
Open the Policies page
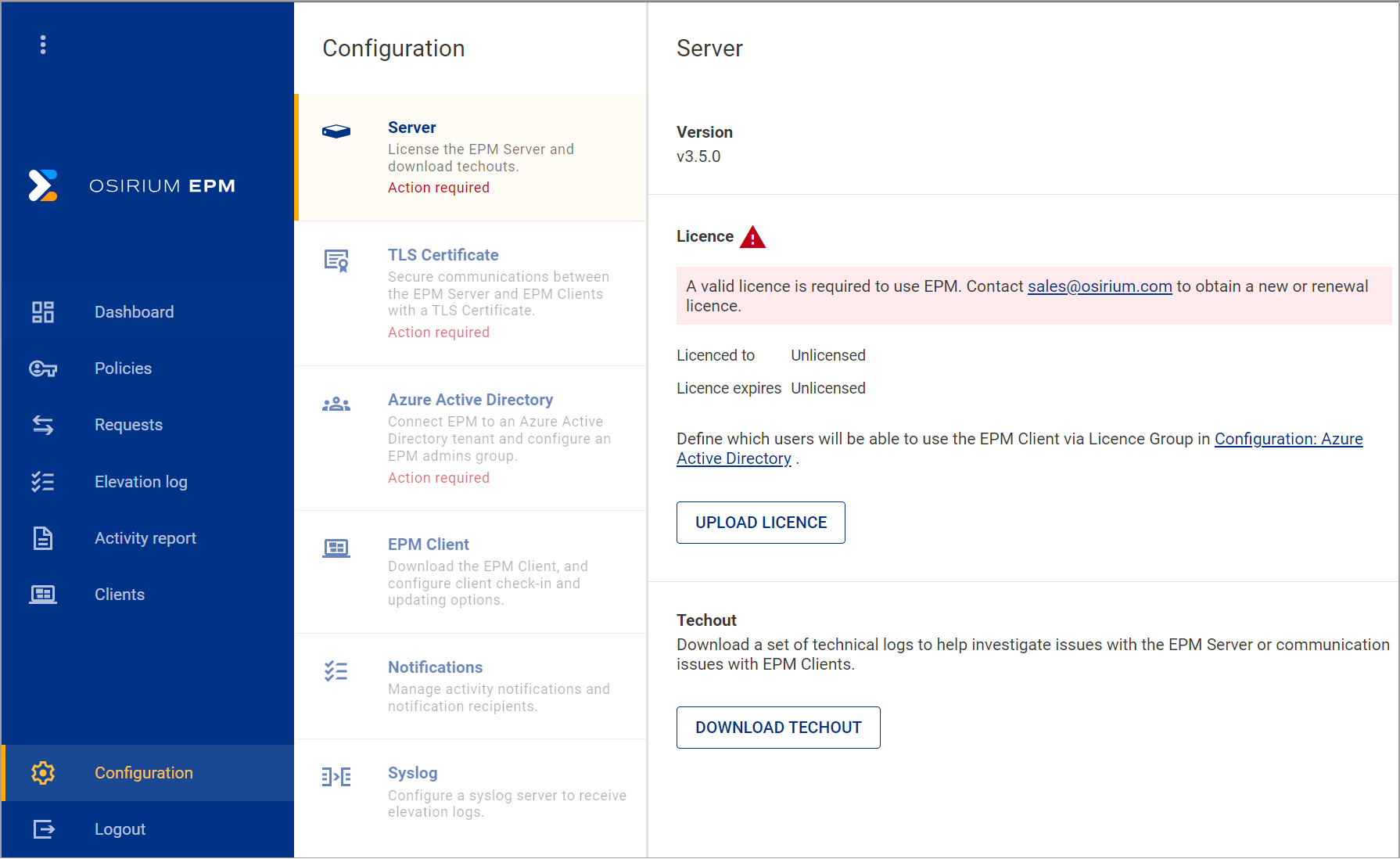148,368
